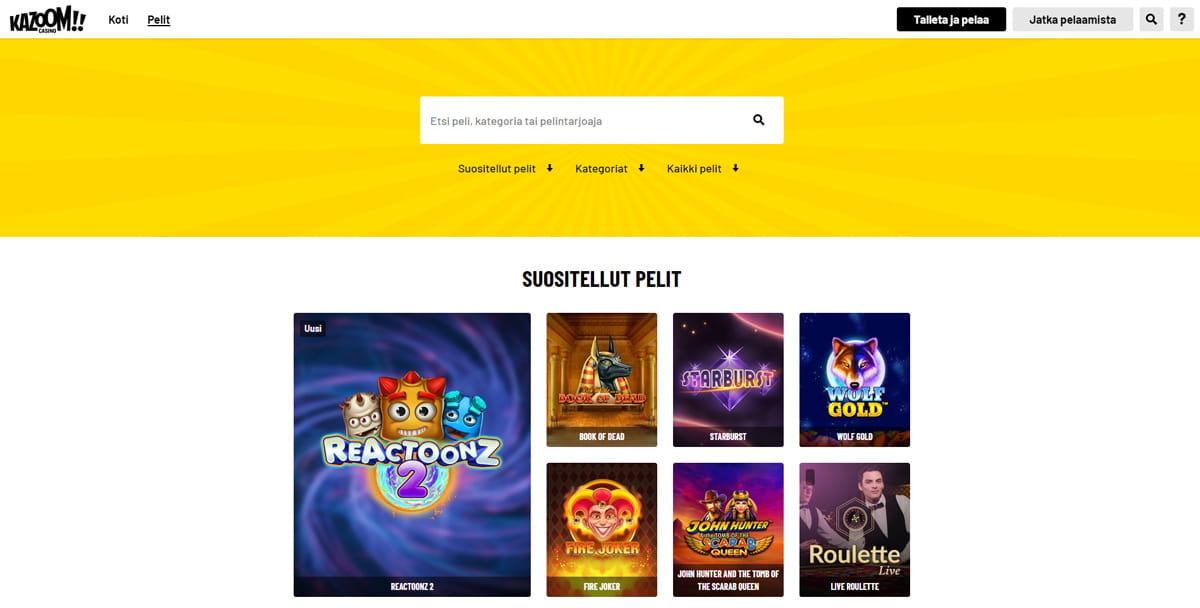Image resolution: width=1200 pixels, height=608 pixels.
Task: Launch the Fire Joker game
Action: pos(602,530)
